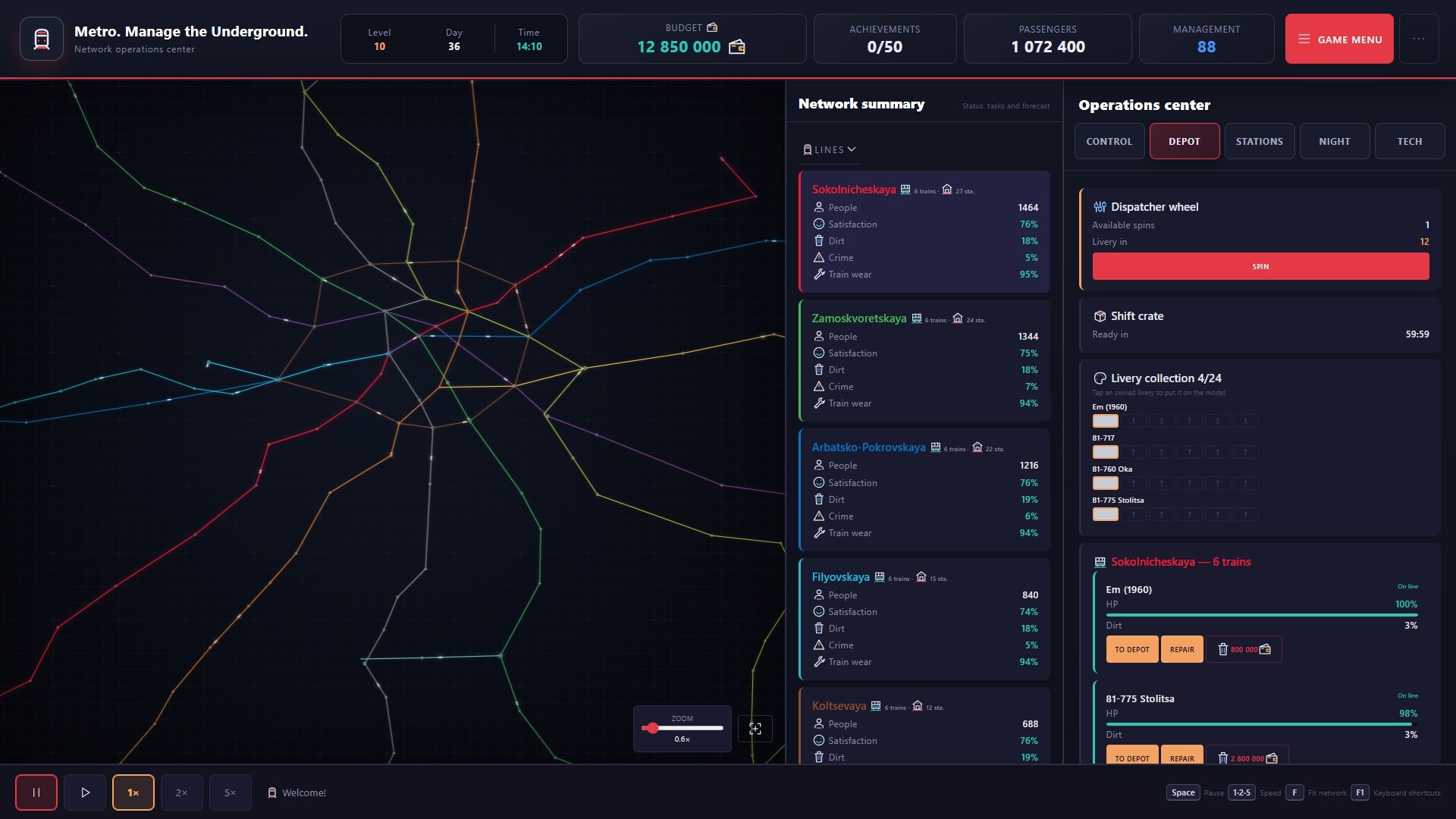The height and width of the screenshot is (819, 1456).
Task: Open the three-dots overflow menu
Action: coord(1418,39)
